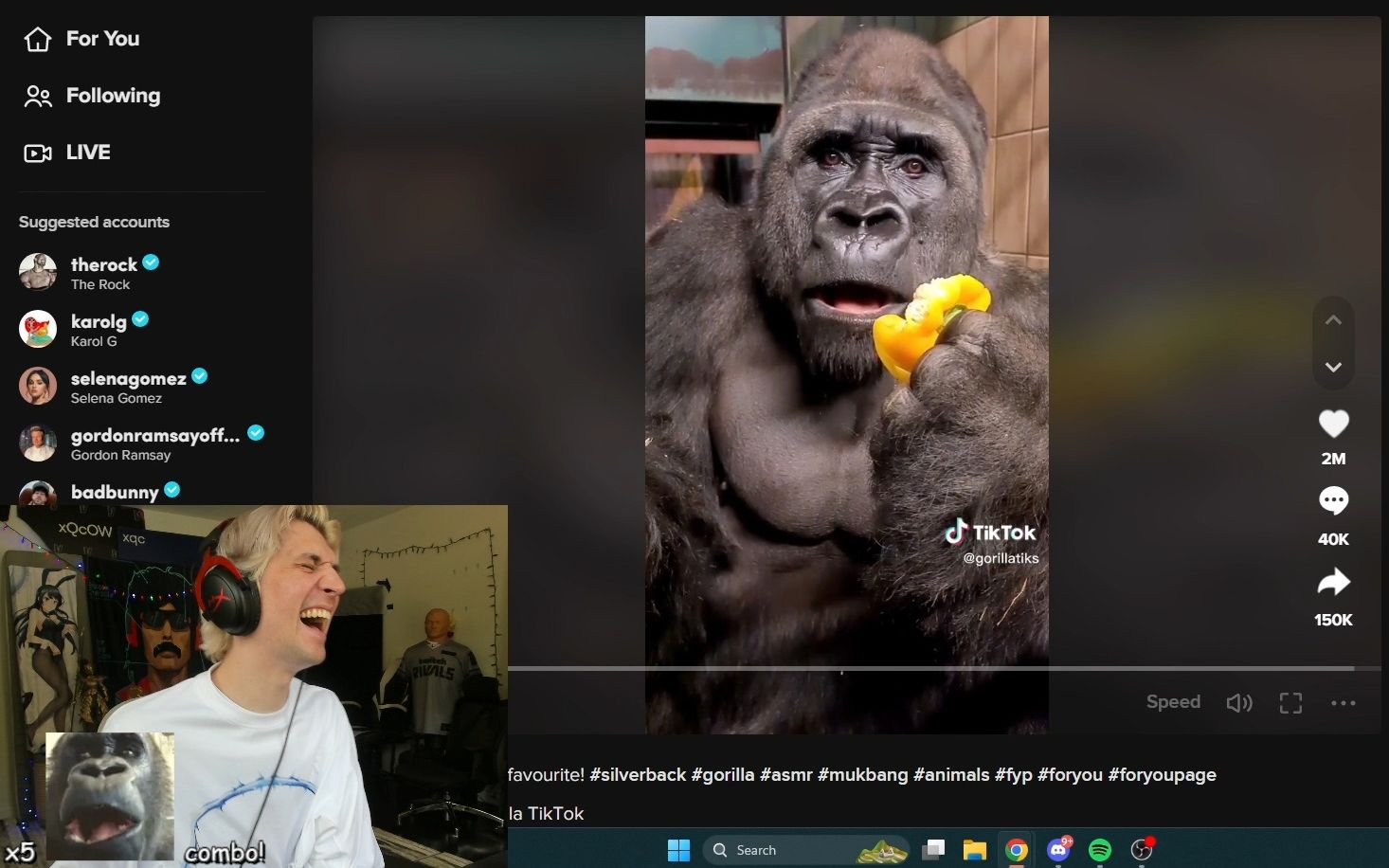
Task: Click the 2M likes count
Action: pyautogui.click(x=1333, y=459)
